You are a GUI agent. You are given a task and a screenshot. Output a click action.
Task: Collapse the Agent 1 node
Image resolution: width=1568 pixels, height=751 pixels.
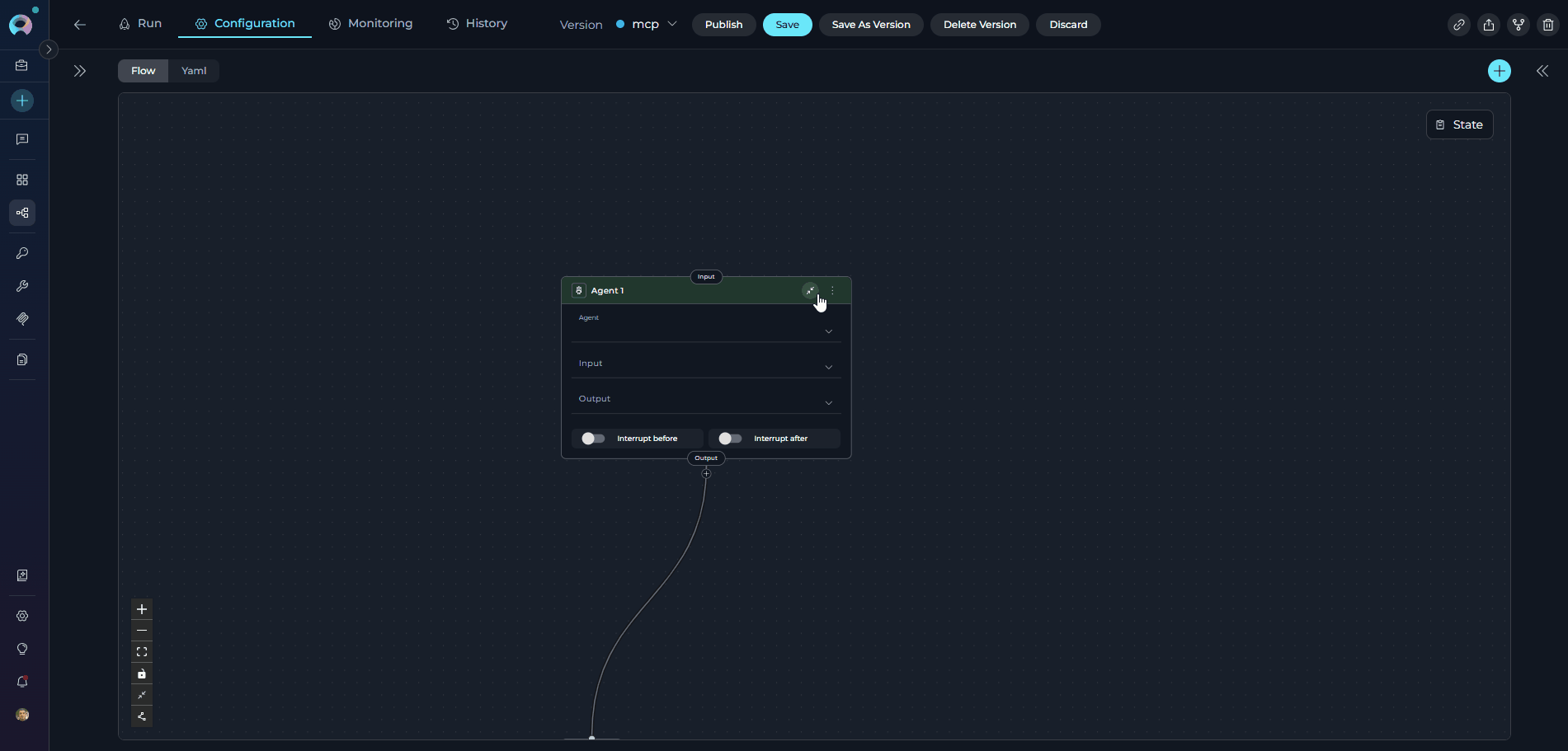811,290
